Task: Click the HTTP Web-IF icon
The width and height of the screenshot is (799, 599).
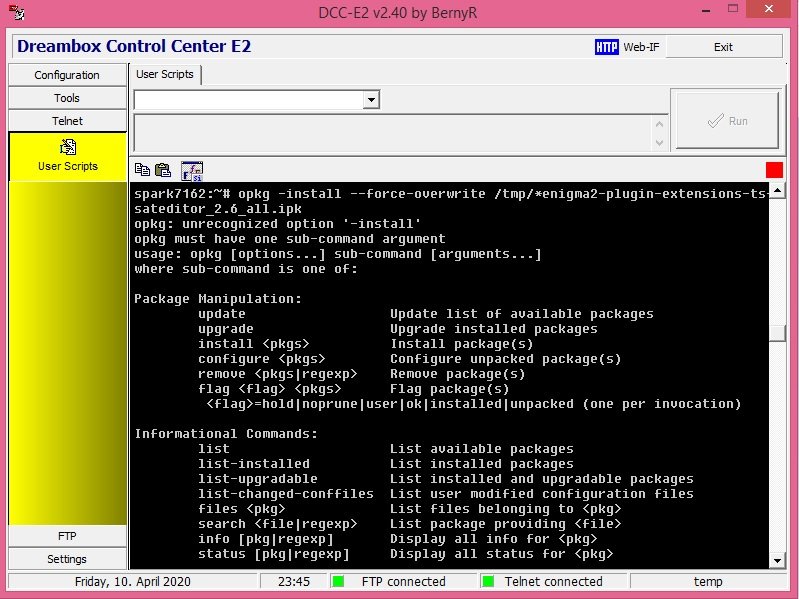Action: click(606, 47)
